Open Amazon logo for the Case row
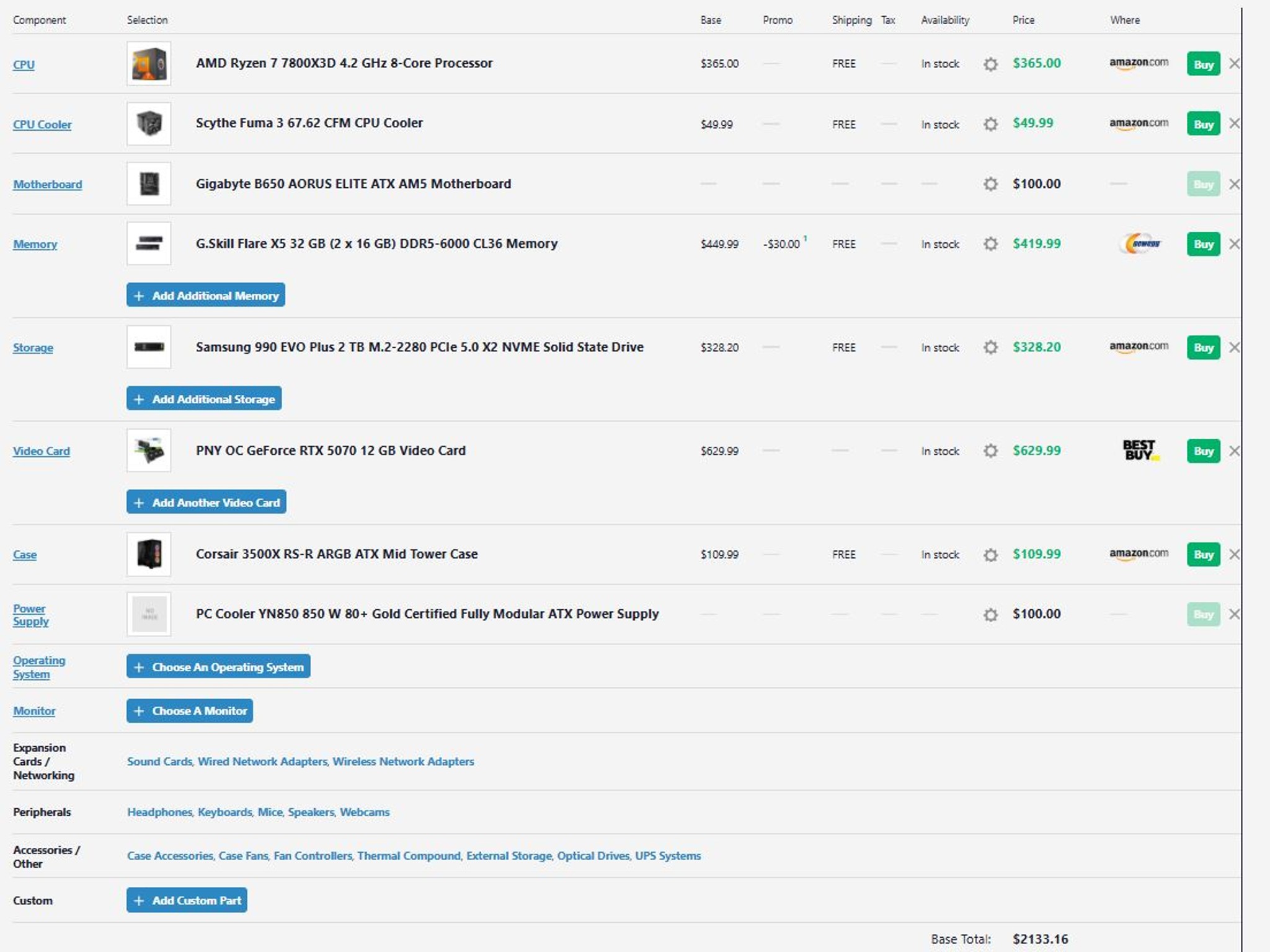Screen dimensions: 1270x952 tap(1139, 553)
